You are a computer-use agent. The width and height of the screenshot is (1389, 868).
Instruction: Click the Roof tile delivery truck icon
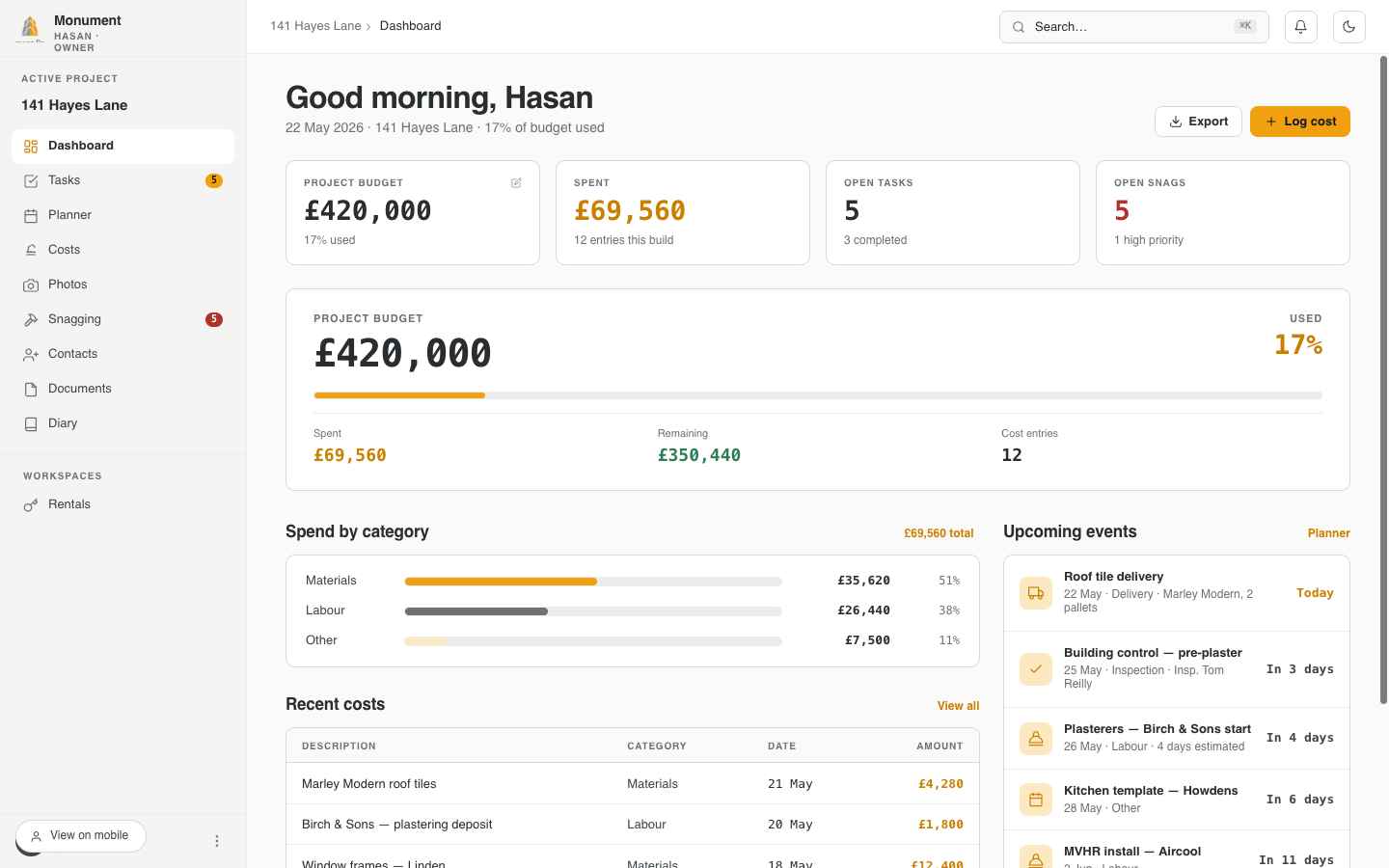[1035, 593]
